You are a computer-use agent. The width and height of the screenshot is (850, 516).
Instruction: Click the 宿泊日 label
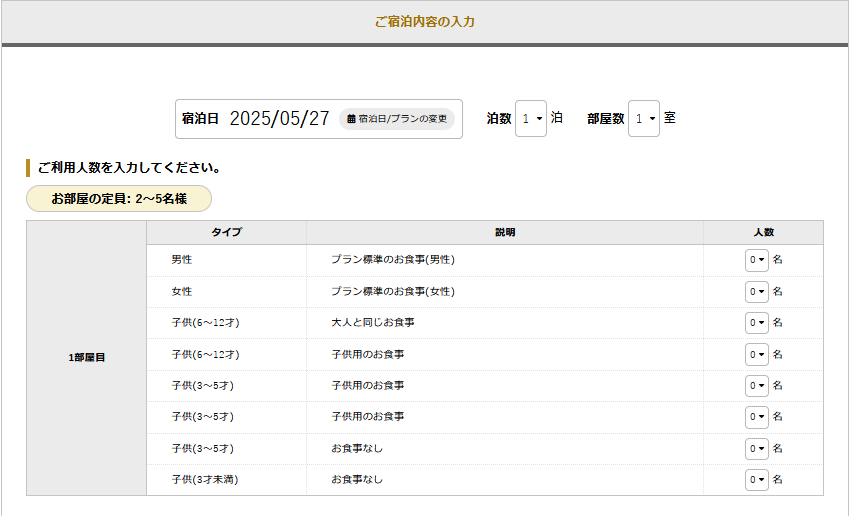tap(200, 118)
